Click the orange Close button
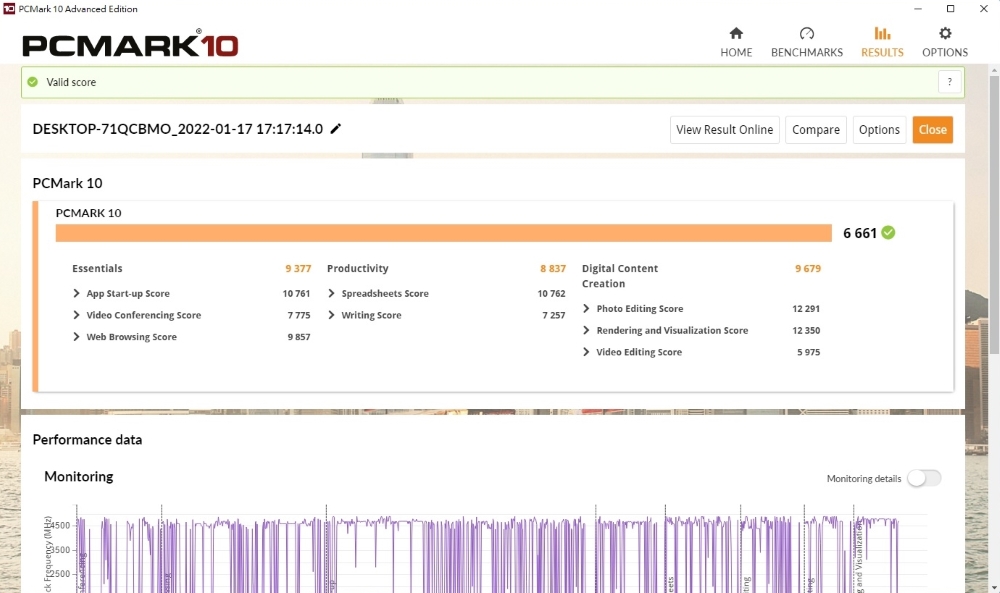This screenshot has width=1000, height=593. [932, 130]
